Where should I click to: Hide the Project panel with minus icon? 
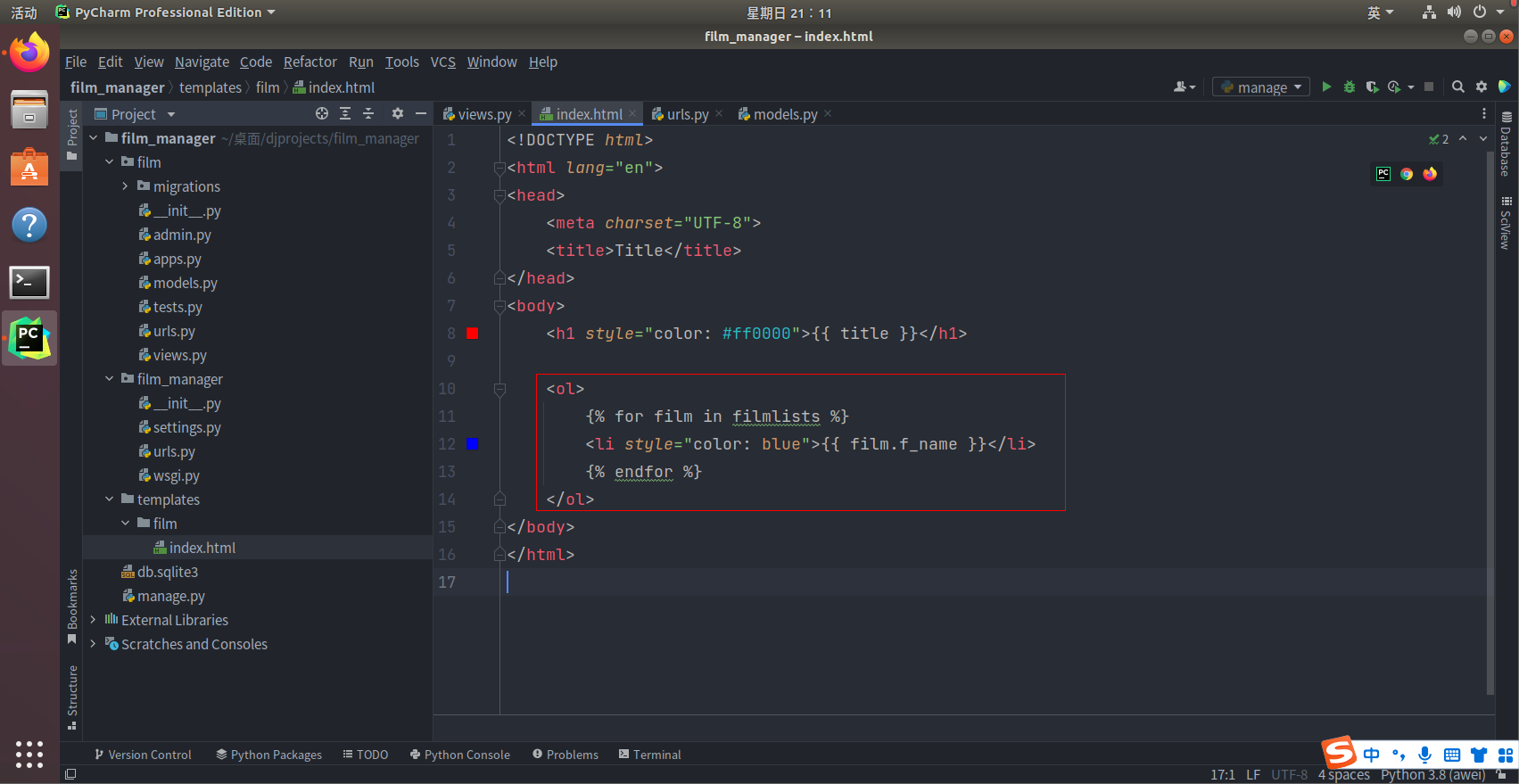421,113
